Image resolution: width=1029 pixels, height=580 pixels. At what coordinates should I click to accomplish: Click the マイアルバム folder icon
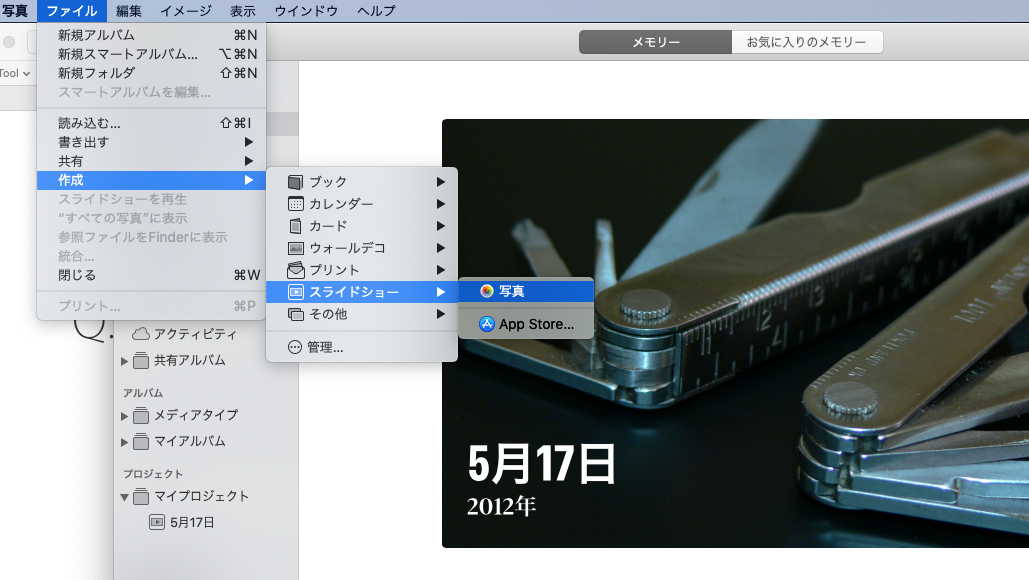[x=140, y=442]
